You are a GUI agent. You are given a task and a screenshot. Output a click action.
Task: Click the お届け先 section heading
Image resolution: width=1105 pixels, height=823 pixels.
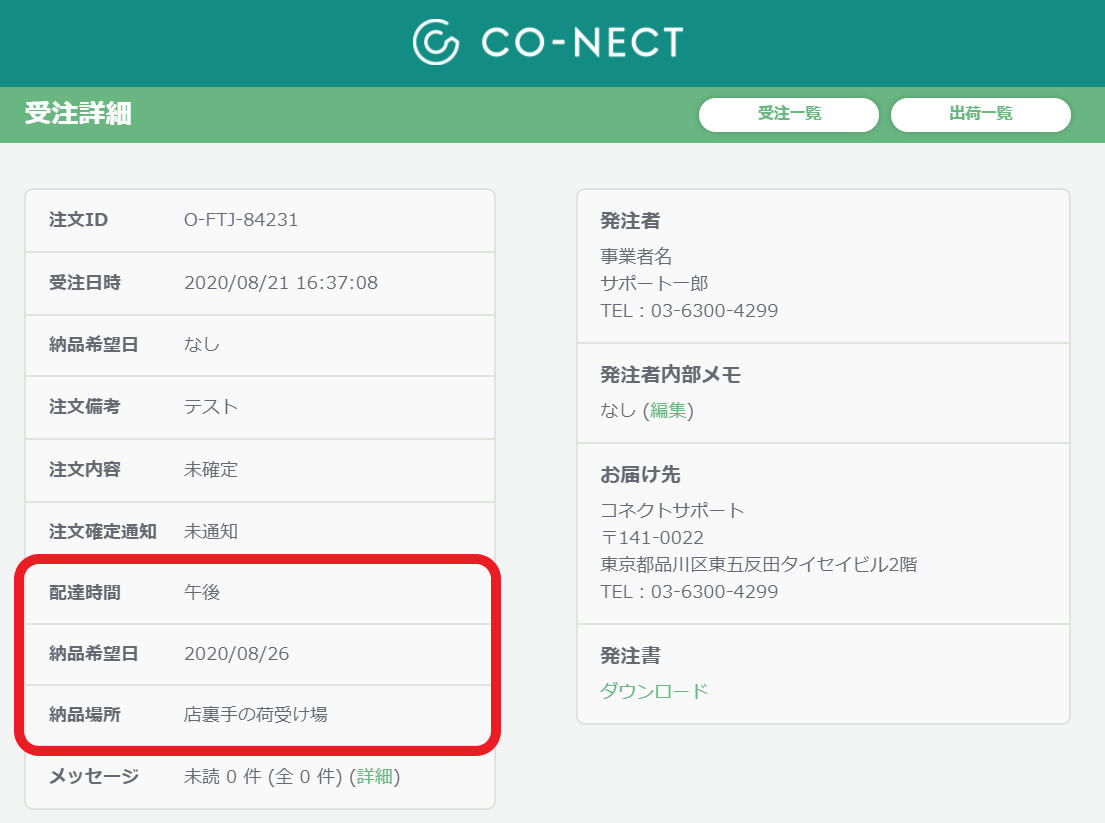click(640, 475)
